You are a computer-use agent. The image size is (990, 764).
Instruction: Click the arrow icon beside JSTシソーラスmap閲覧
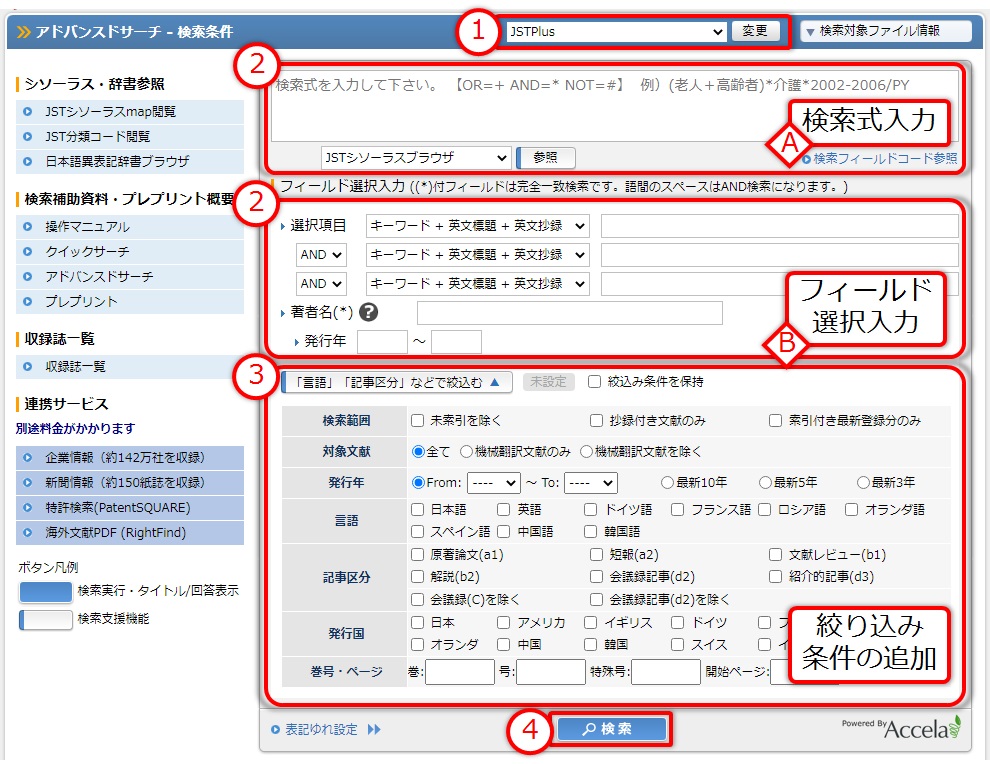coord(27,112)
